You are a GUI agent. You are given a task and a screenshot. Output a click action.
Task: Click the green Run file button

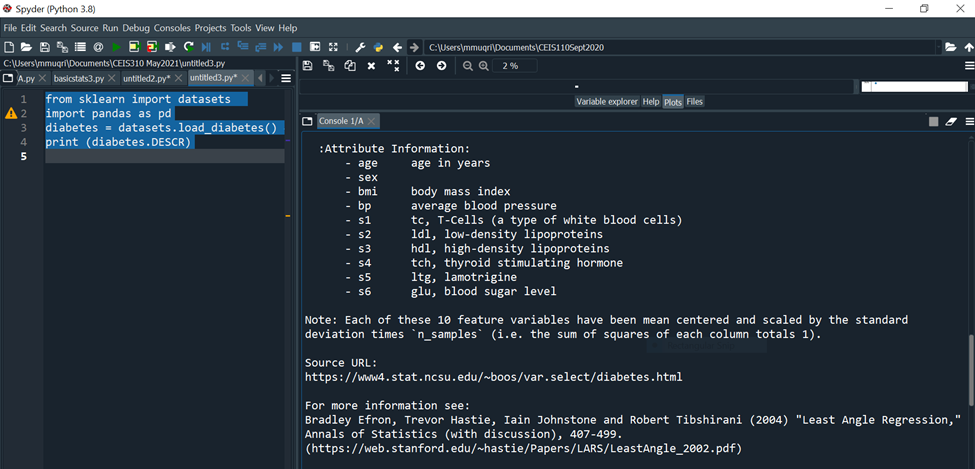pos(116,47)
